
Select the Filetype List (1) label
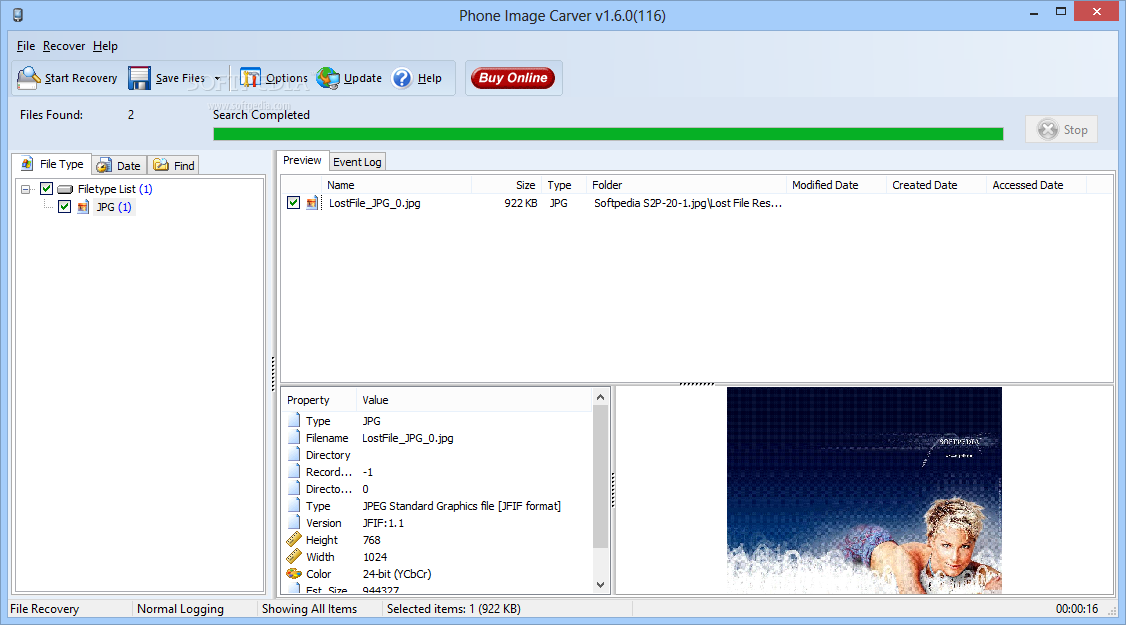115,189
